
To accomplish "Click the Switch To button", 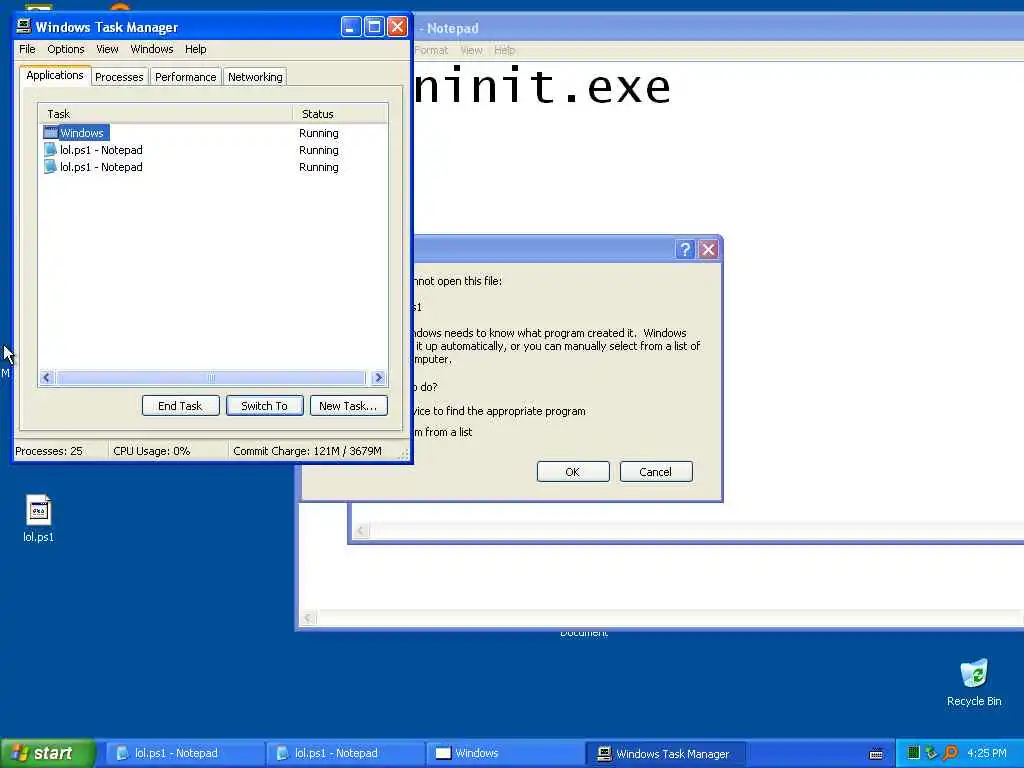I will (x=264, y=406).
